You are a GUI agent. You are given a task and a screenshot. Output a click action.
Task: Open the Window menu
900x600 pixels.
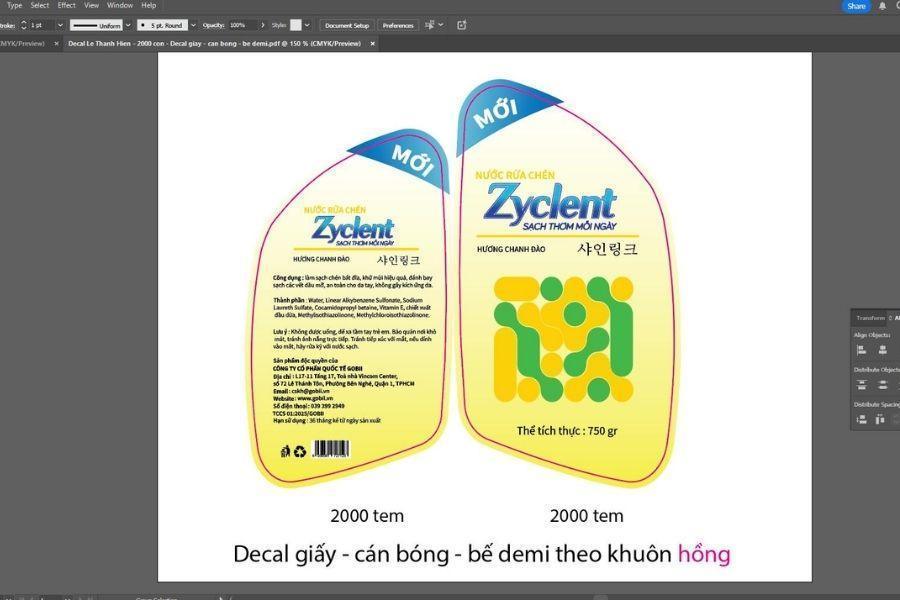coord(120,5)
